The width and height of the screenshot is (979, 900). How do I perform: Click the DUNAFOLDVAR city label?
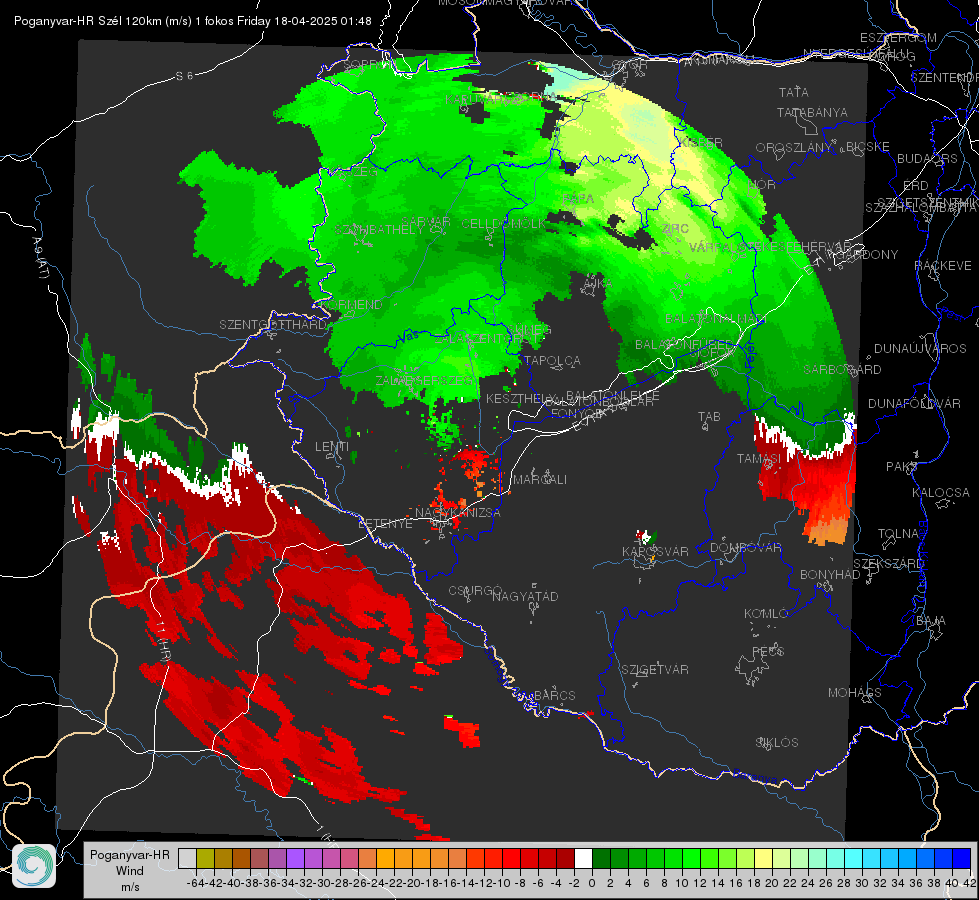click(x=914, y=403)
